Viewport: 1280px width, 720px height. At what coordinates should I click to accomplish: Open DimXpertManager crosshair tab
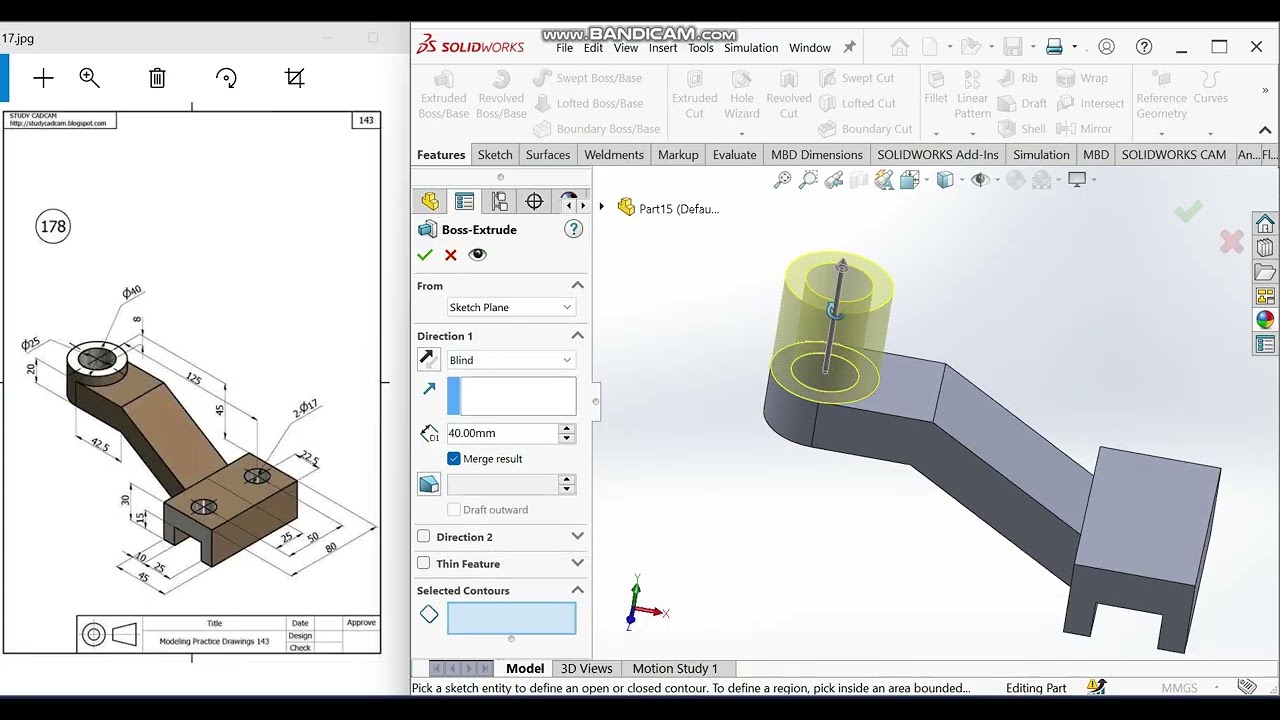534,201
